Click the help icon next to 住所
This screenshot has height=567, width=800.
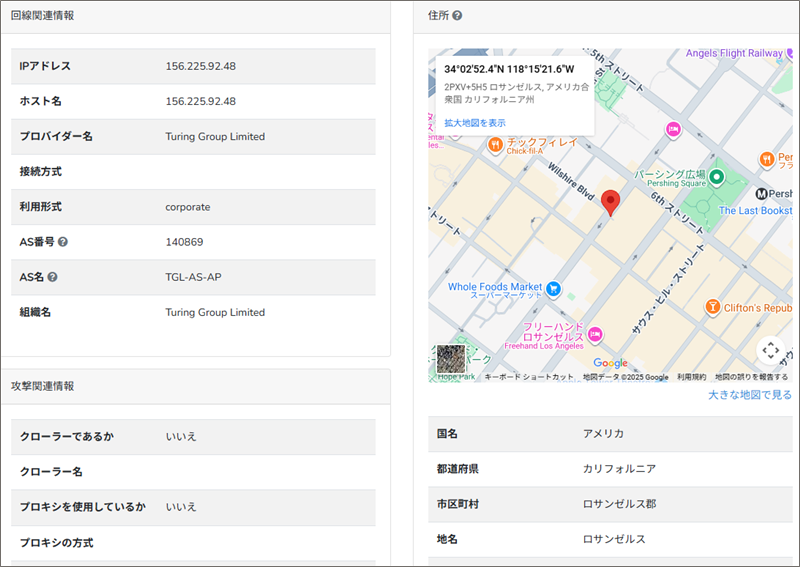click(x=457, y=16)
